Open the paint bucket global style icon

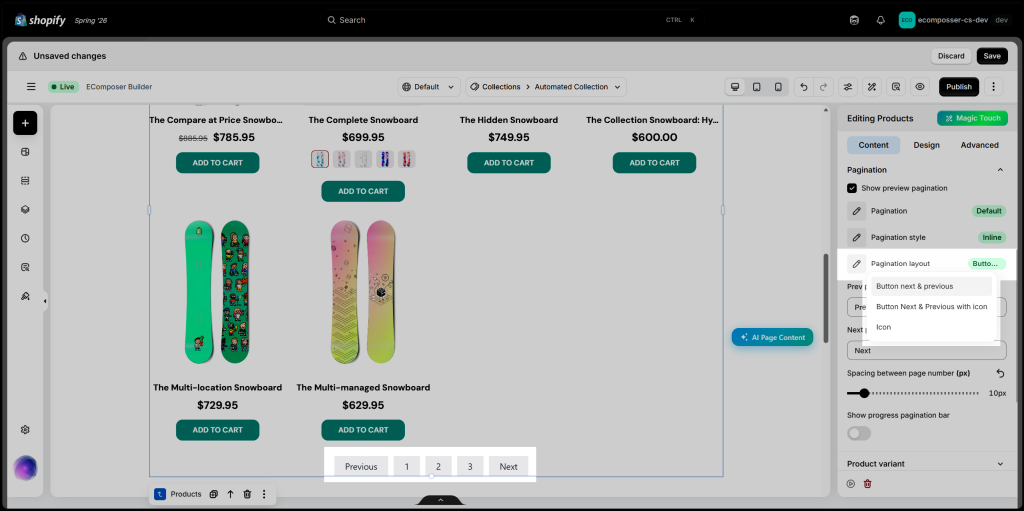(x=25, y=296)
